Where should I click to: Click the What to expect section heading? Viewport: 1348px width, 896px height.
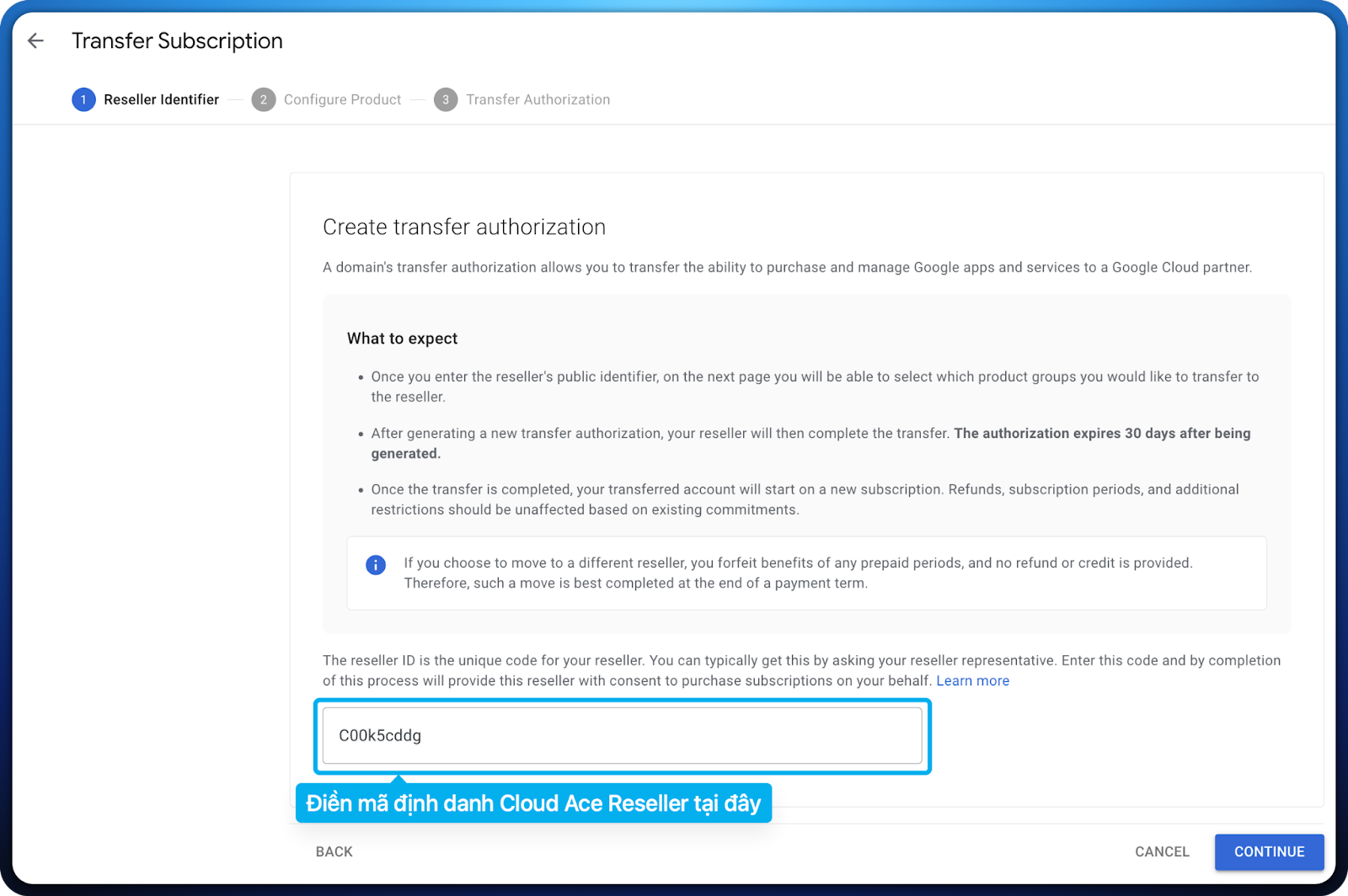pyautogui.click(x=402, y=338)
